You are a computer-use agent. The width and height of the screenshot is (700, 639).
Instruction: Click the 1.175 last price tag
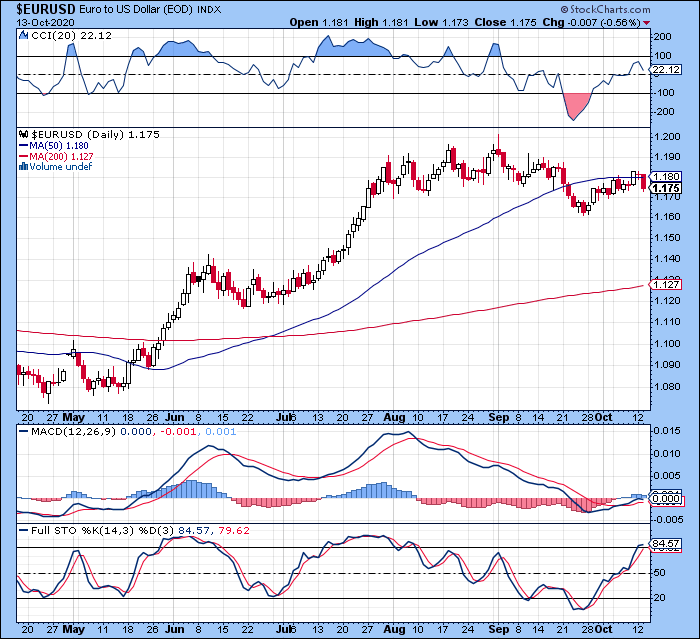[666, 188]
